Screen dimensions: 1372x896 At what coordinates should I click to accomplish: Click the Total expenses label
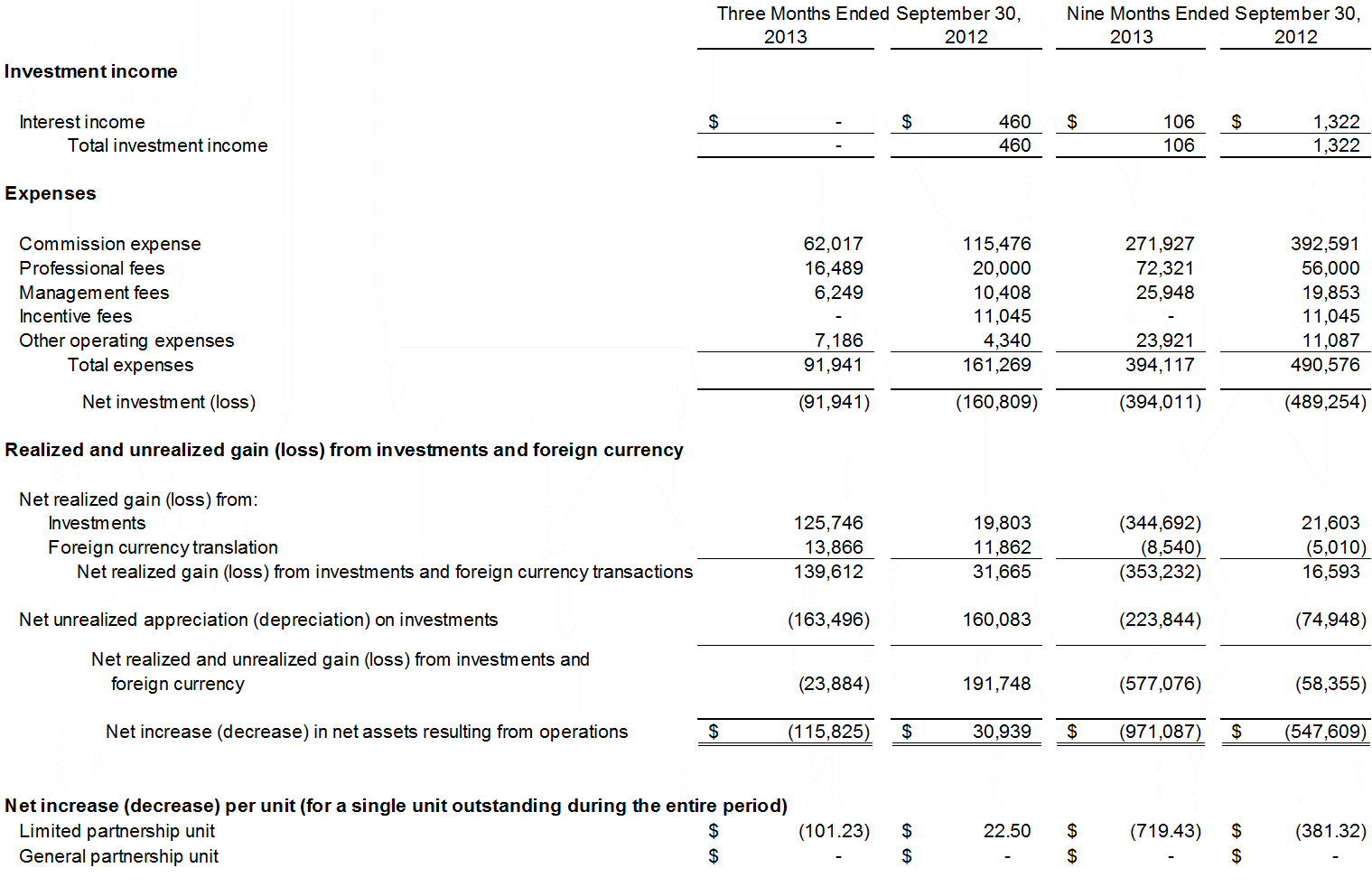click(131, 365)
